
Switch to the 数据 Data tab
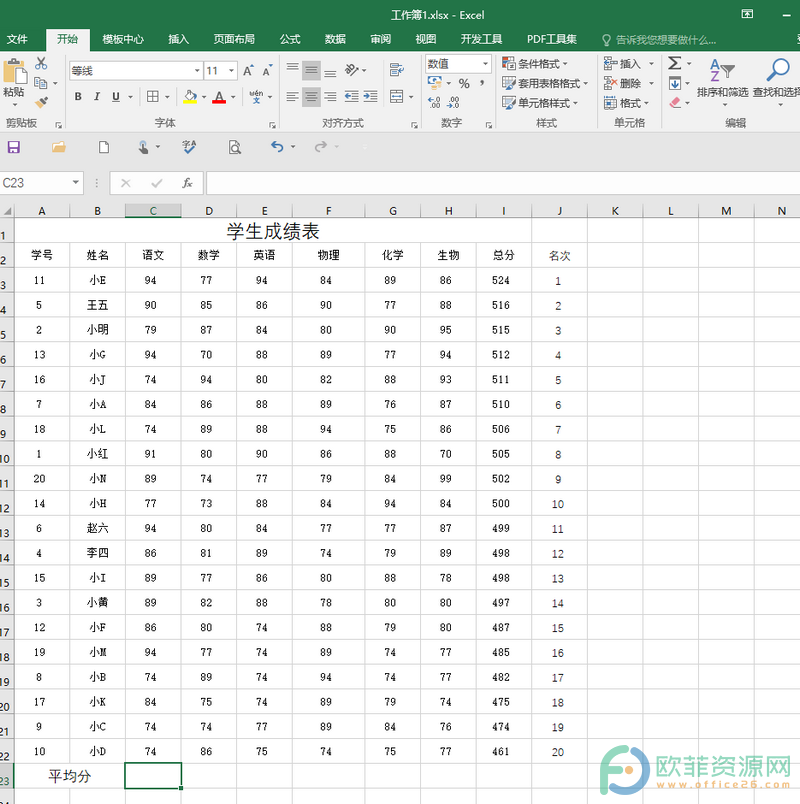[335, 39]
